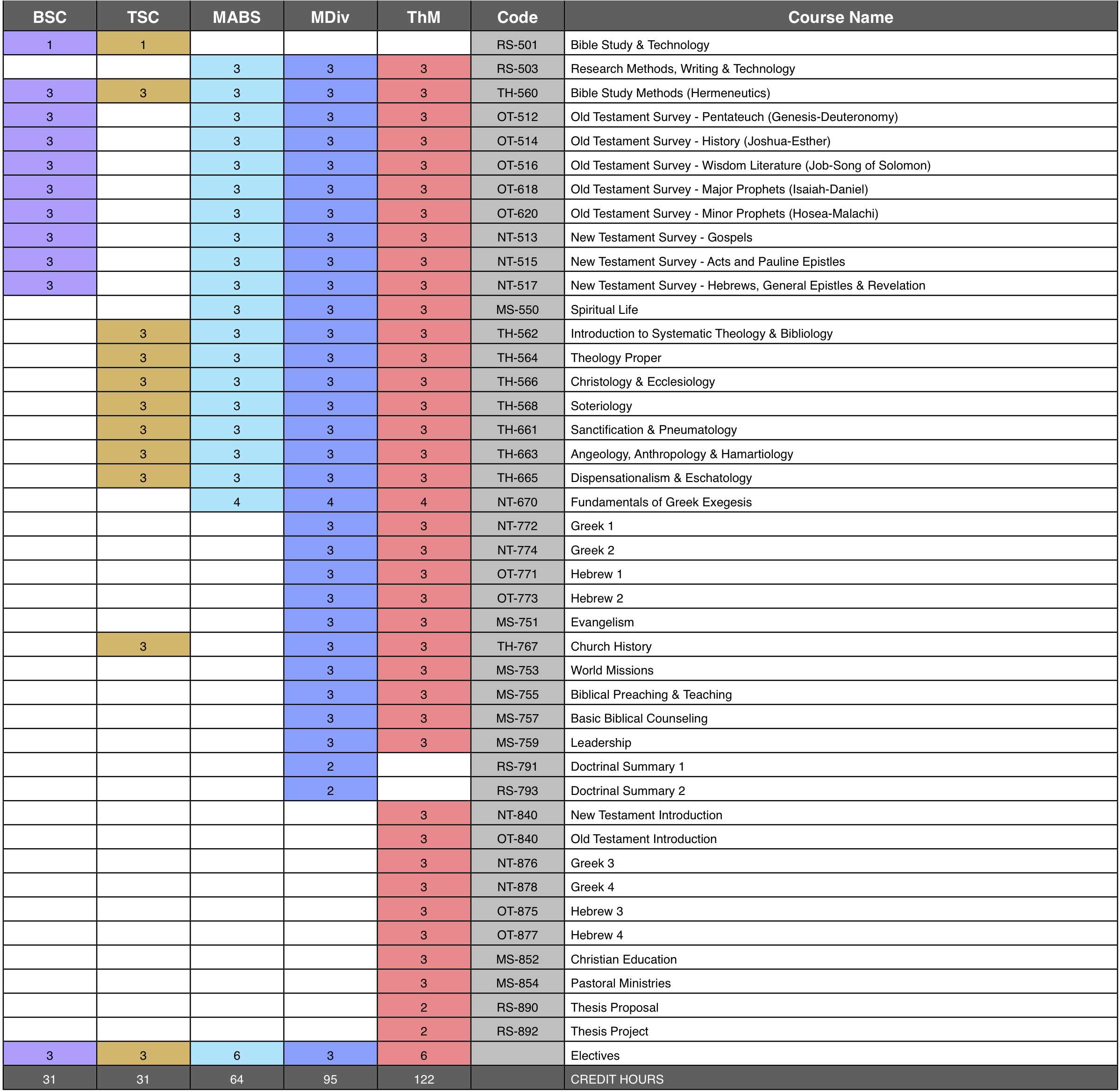Select the OT-620 code cell
This screenshot has height=1092, width=1119.
518,213
